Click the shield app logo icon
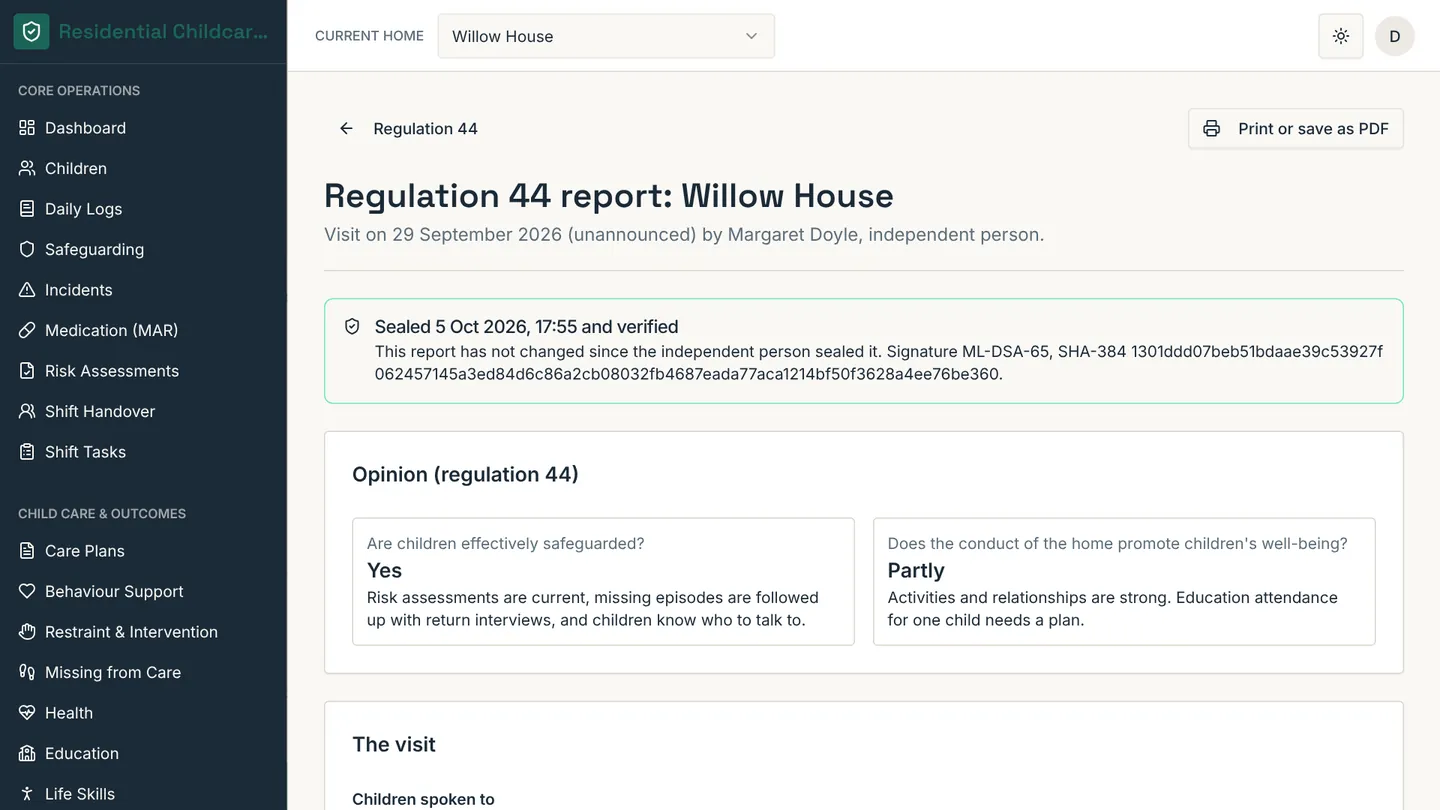Viewport: 1440px width, 810px height. click(x=31, y=32)
